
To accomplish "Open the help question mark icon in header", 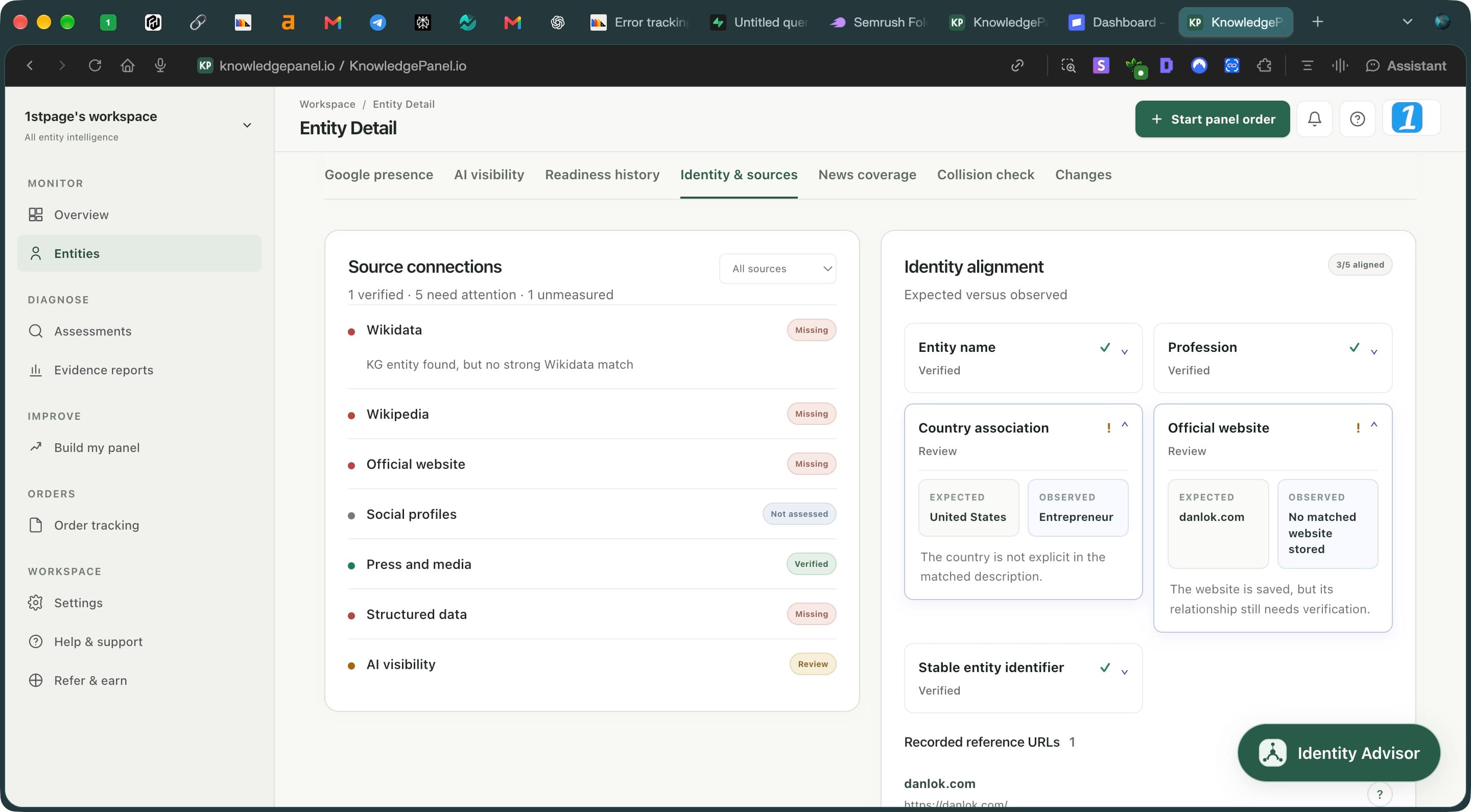I will point(1358,119).
